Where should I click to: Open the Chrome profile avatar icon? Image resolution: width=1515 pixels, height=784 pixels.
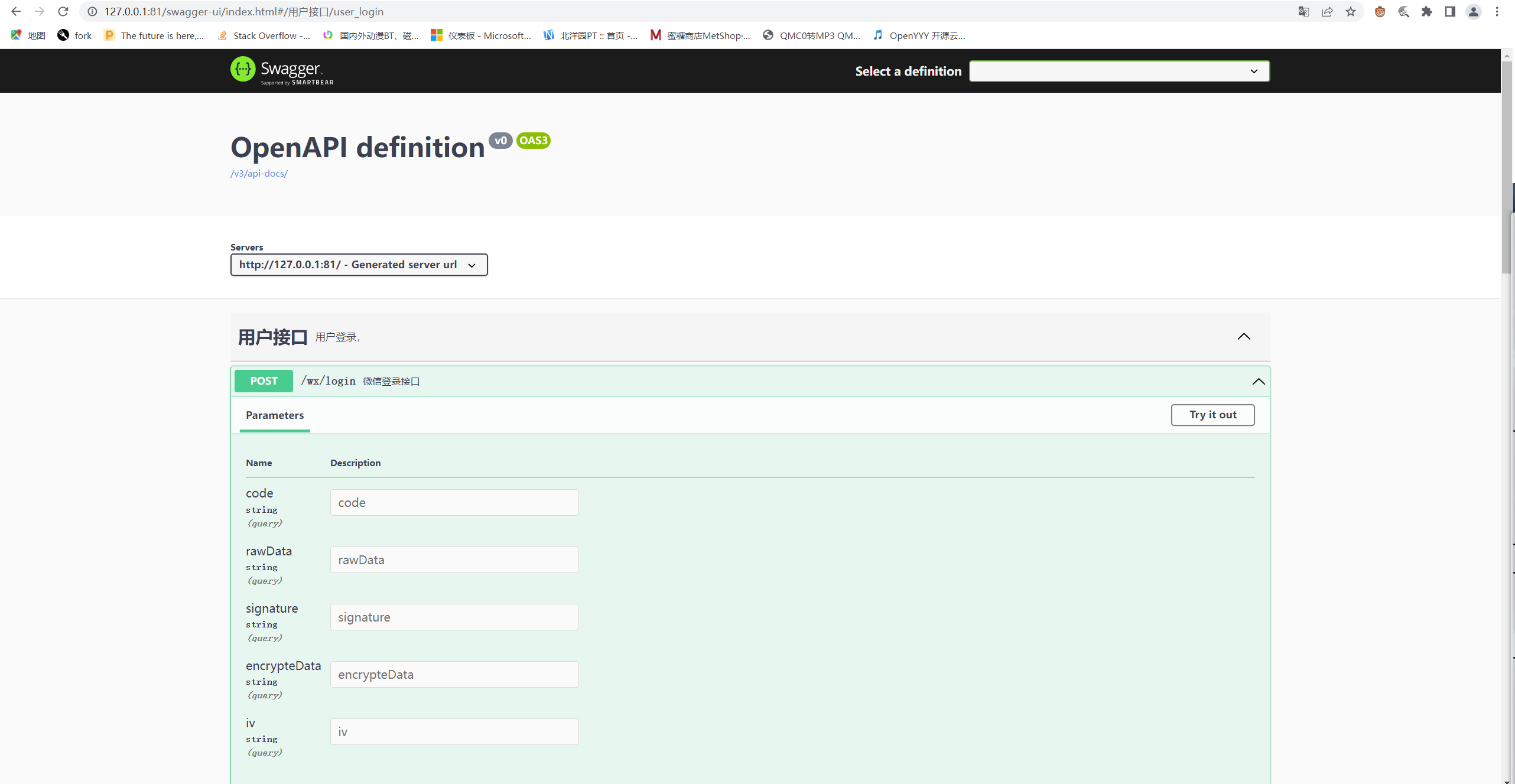[1474, 11]
